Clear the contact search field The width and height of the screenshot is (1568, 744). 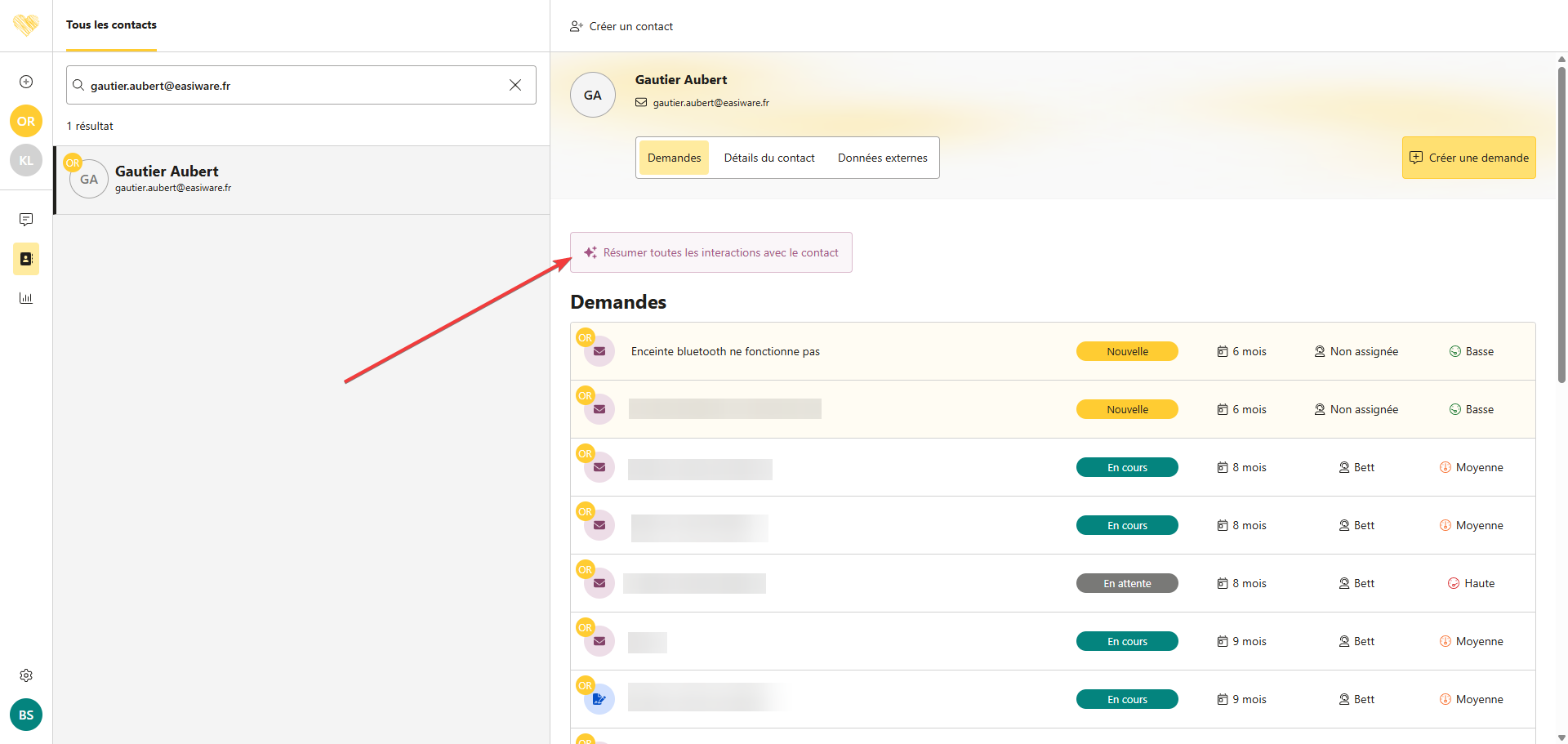click(515, 85)
